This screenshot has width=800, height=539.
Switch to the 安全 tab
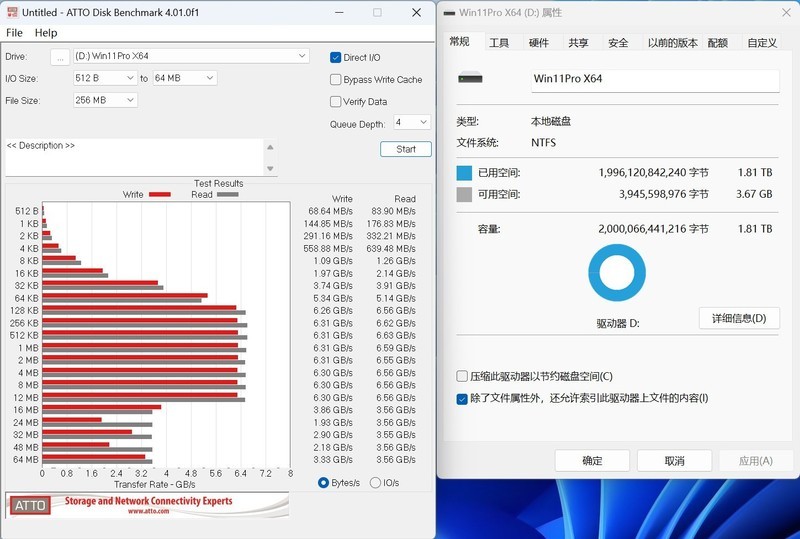pos(618,43)
